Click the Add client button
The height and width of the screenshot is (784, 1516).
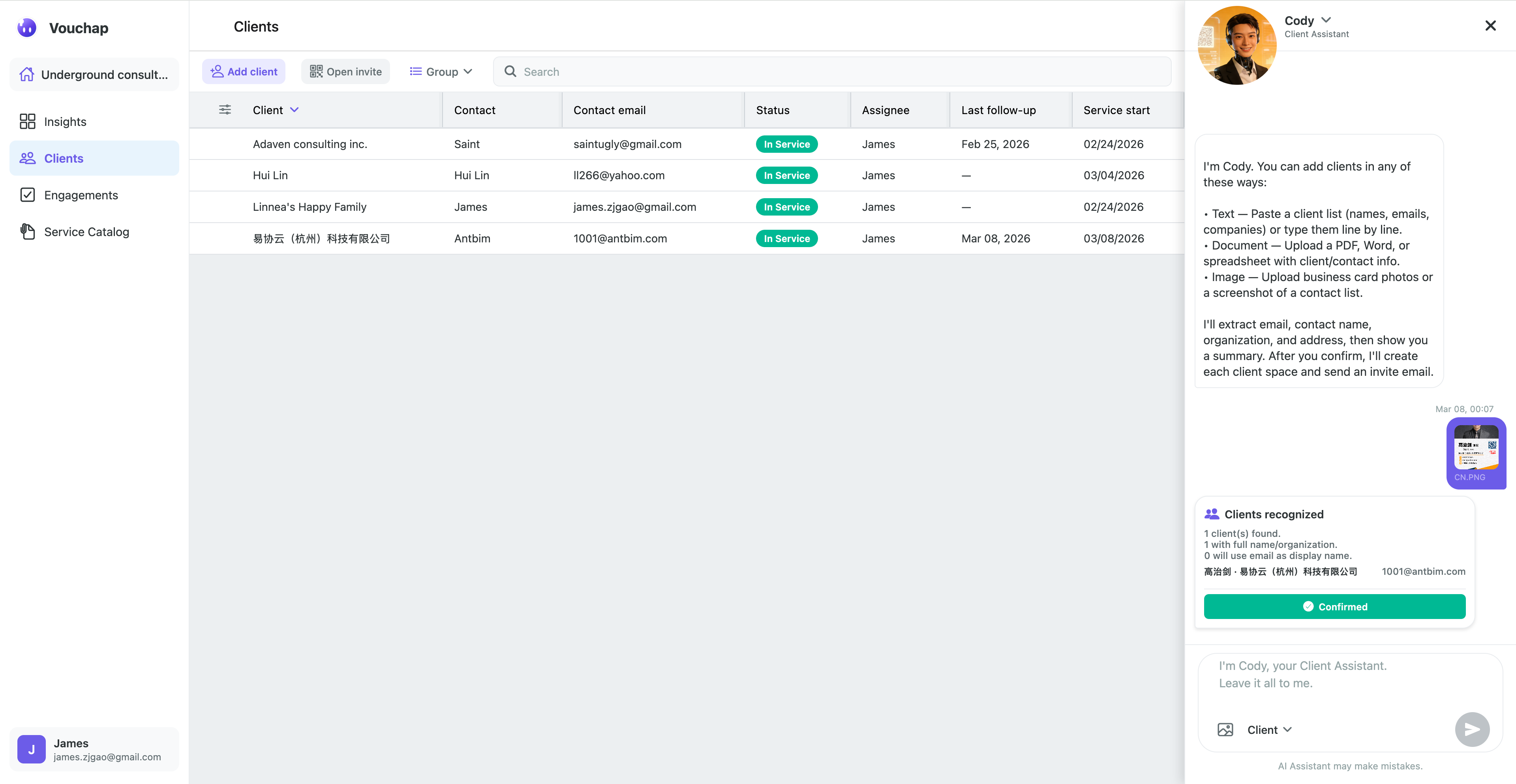[244, 71]
